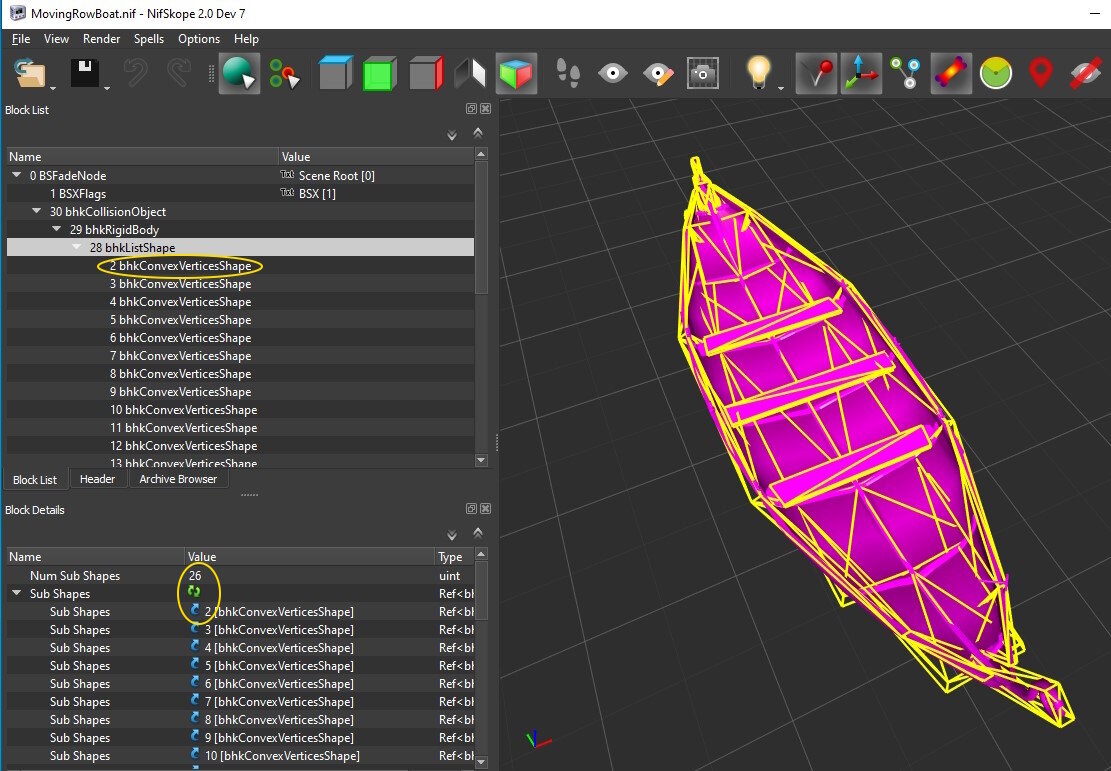Click the footsteps walk-mode icon
This screenshot has width=1111, height=771.
click(569, 74)
